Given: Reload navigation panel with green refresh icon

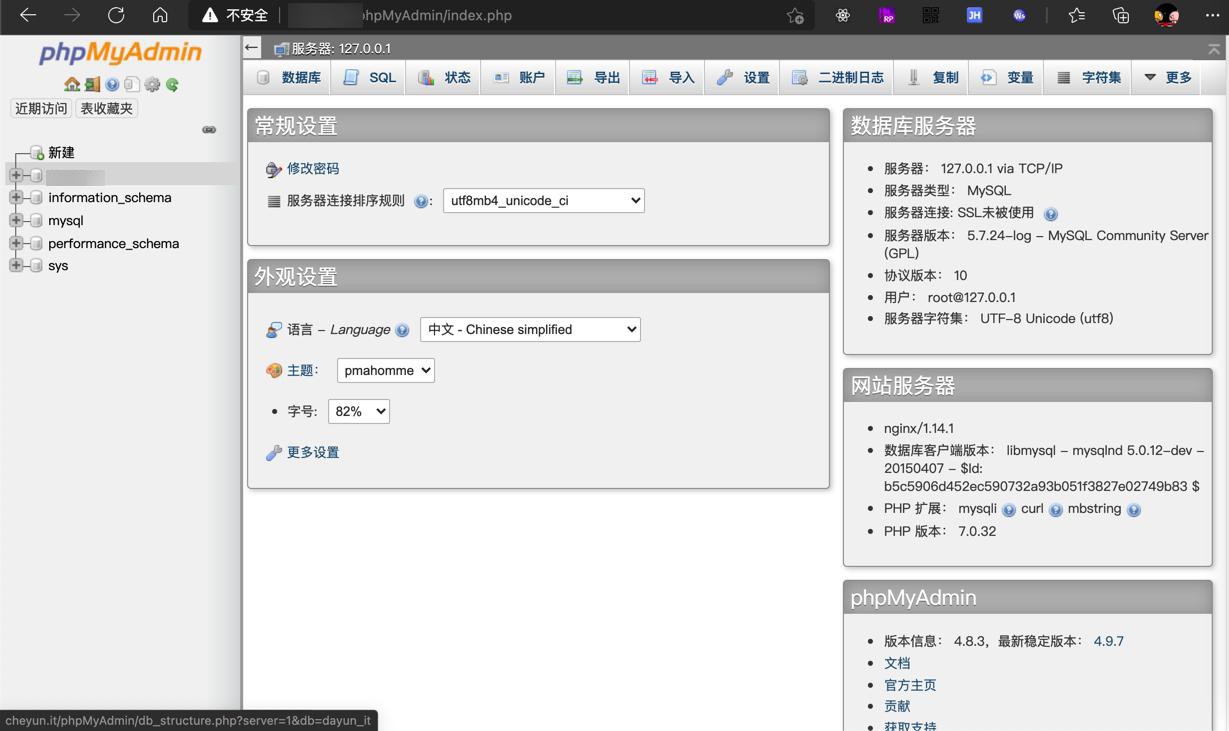Looking at the screenshot, I should (172, 85).
